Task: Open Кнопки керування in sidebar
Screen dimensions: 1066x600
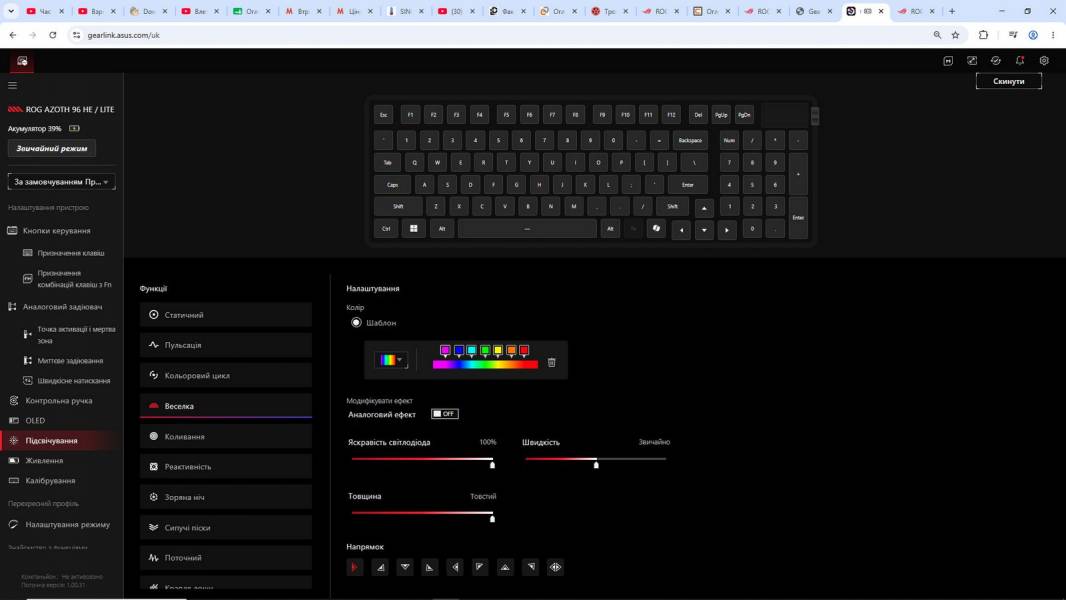Action: [x=56, y=231]
